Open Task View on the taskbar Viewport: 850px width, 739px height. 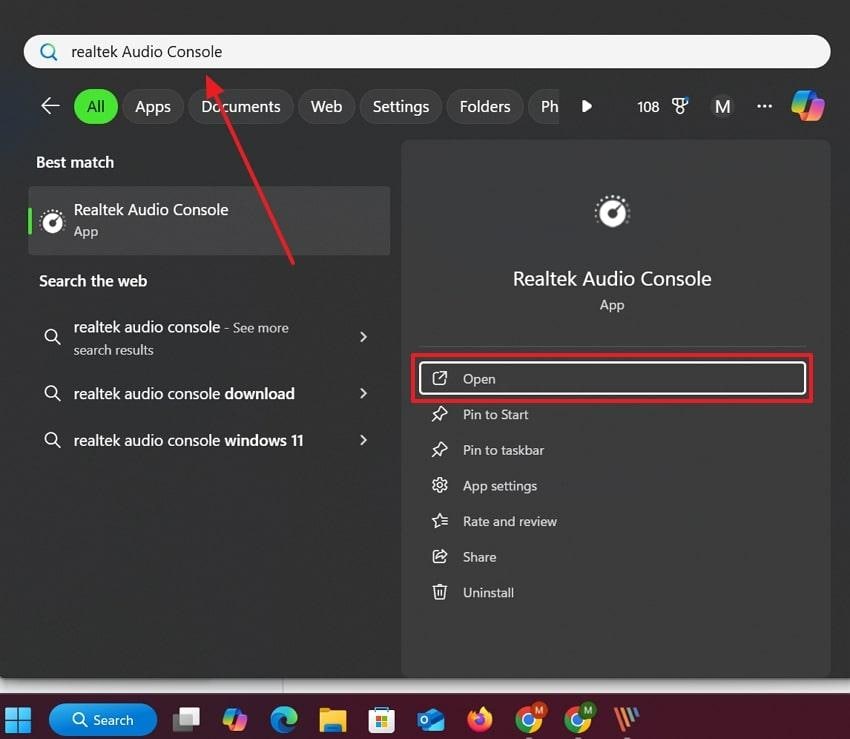tap(186, 720)
